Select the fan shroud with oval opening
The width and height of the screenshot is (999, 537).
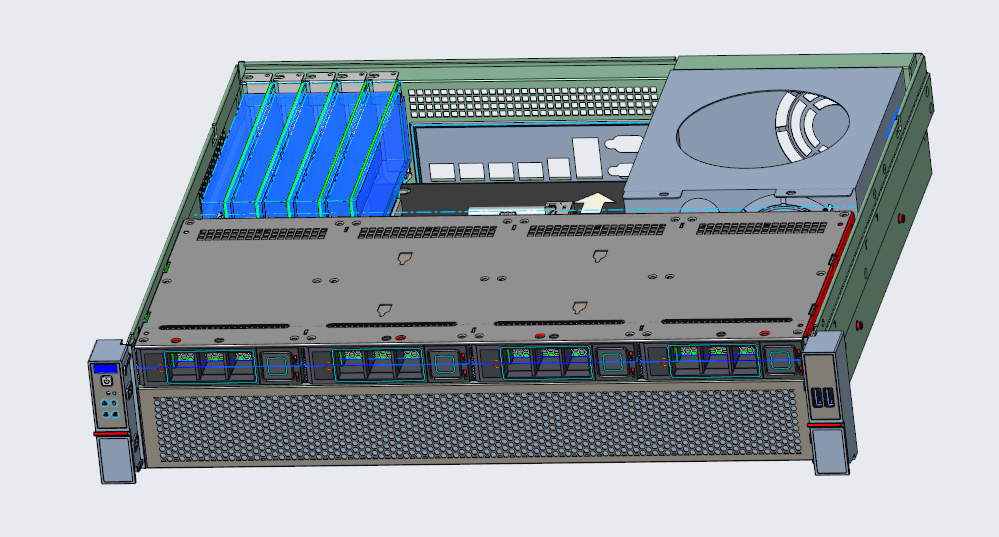pos(765,132)
